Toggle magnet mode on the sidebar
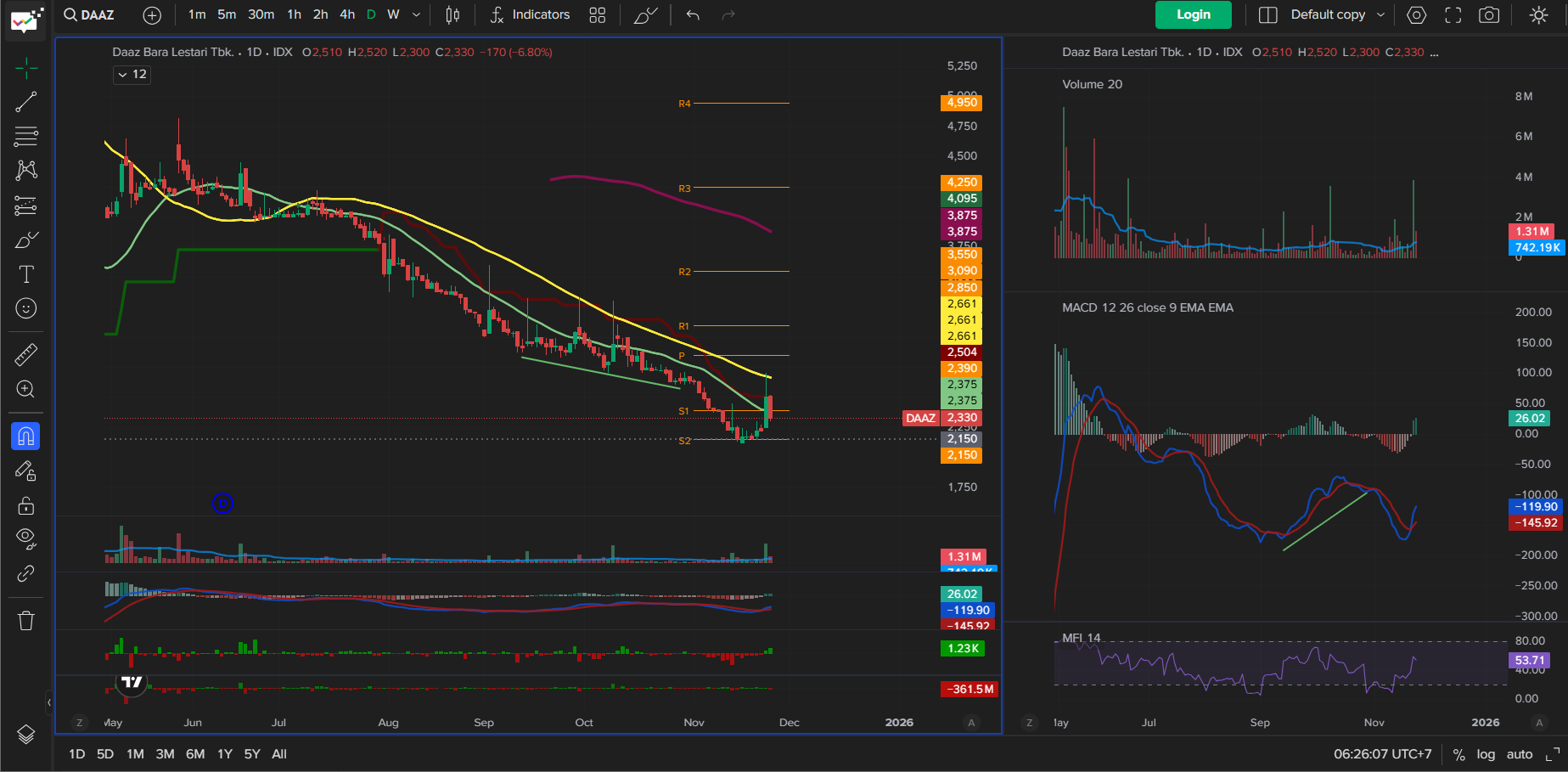 pyautogui.click(x=26, y=437)
